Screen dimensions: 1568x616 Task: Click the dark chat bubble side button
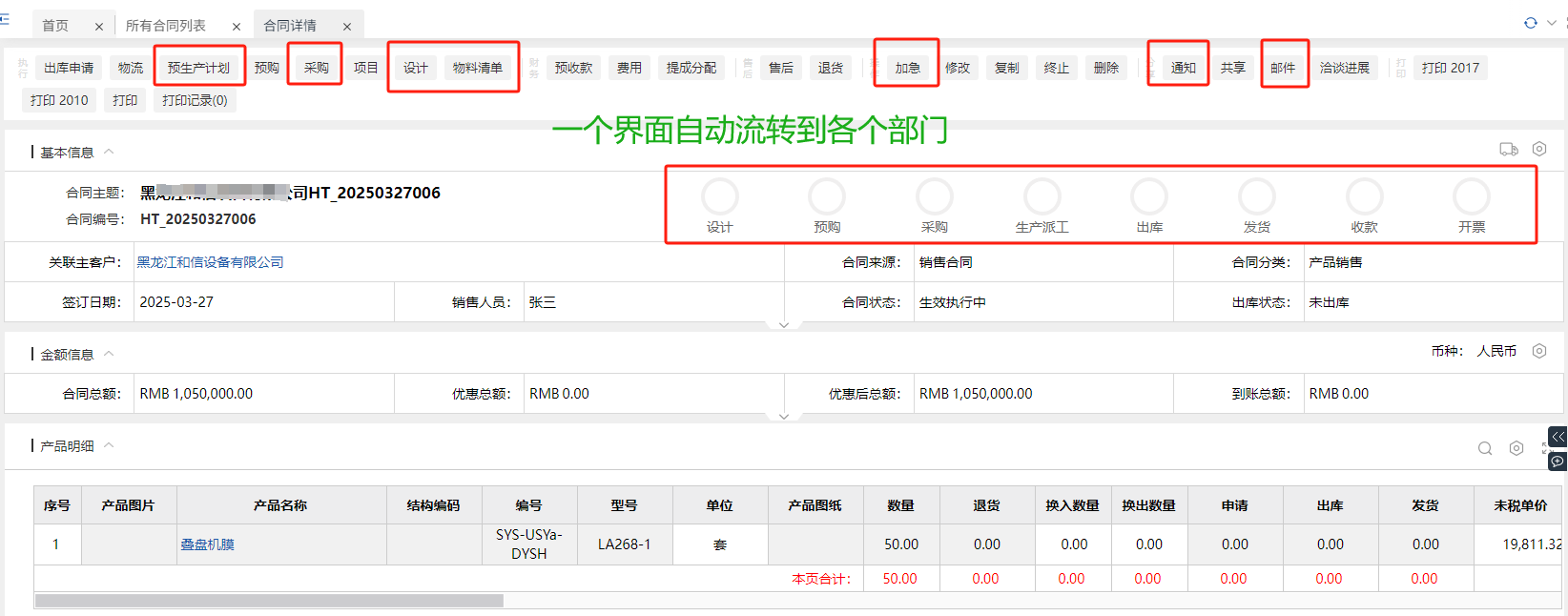point(1558,461)
